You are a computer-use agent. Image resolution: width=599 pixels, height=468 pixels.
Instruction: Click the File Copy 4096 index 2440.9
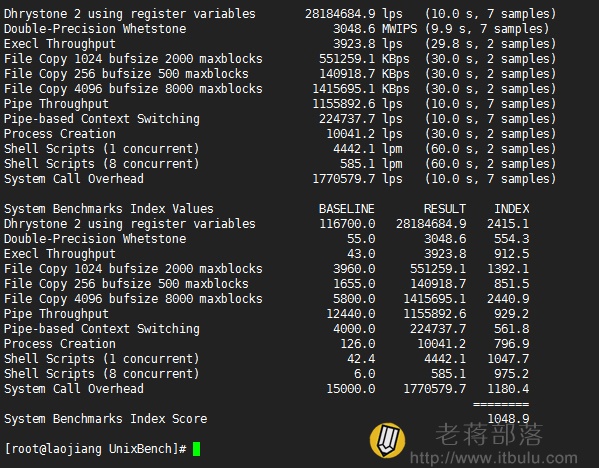coord(508,298)
